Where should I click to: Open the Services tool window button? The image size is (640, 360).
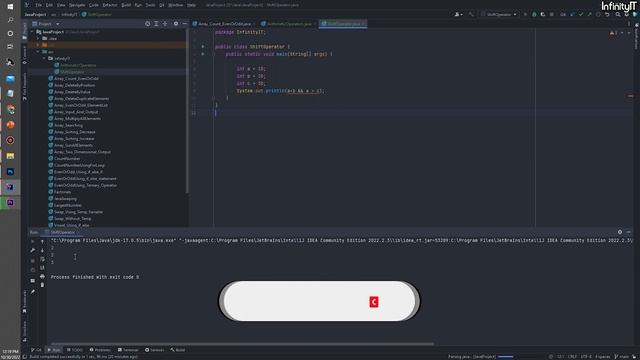click(x=155, y=350)
